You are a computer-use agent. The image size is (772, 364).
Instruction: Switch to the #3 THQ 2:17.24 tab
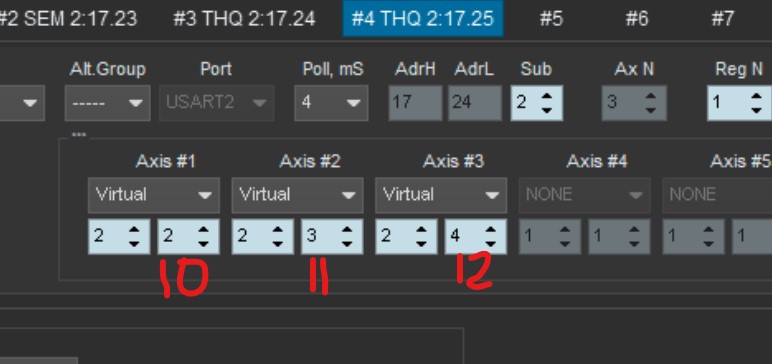[244, 19]
